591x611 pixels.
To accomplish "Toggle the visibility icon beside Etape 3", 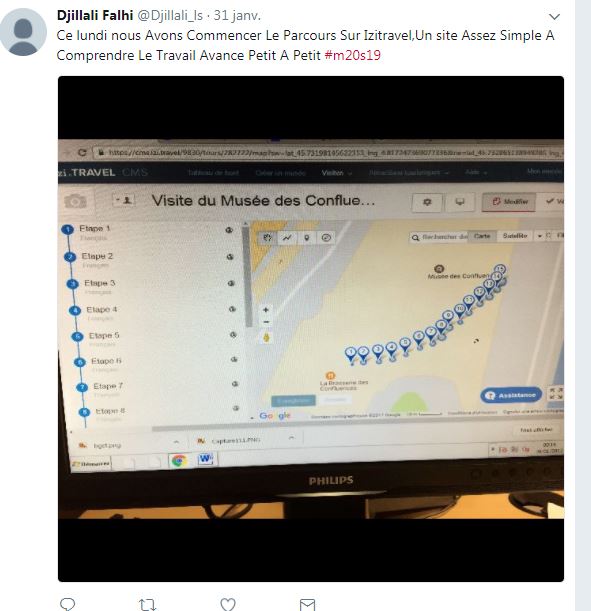I will 231,283.
